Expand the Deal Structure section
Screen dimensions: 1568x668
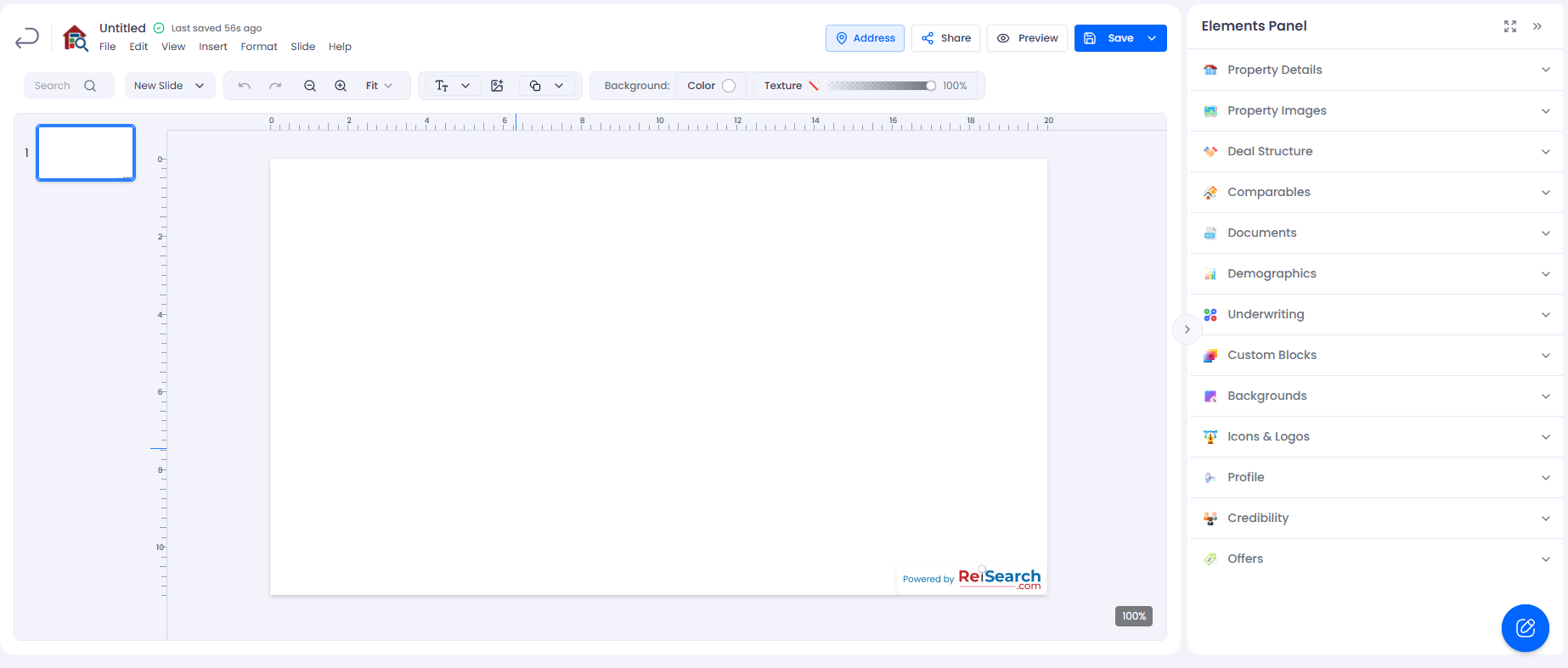tap(1375, 151)
